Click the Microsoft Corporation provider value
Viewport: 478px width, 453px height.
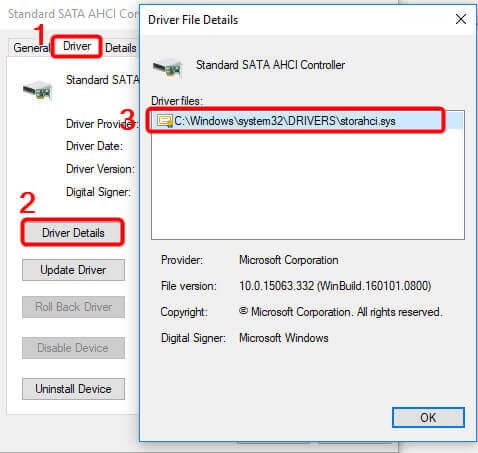pos(289,260)
